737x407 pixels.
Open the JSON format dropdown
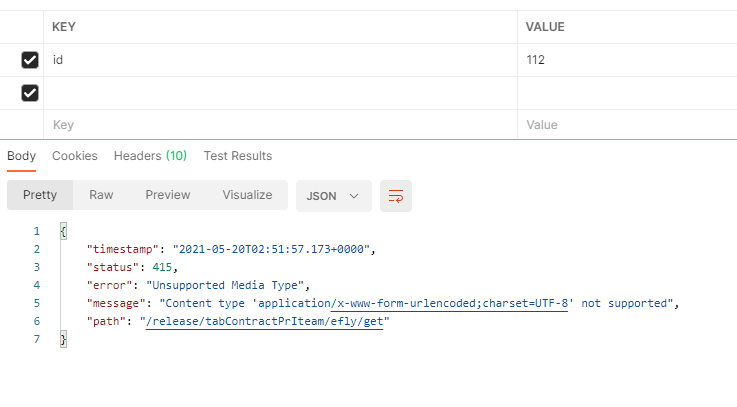334,196
